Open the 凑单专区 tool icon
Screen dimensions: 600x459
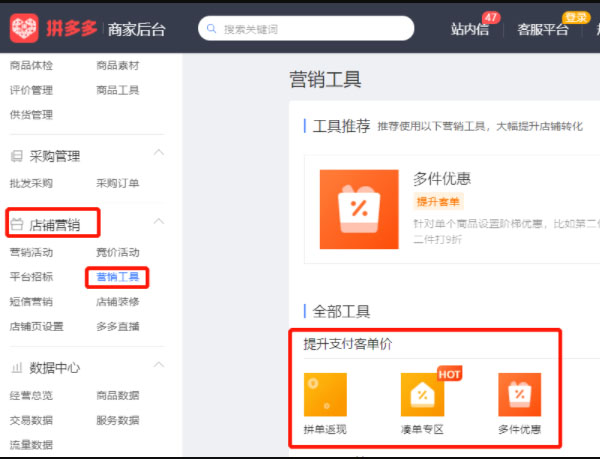coord(422,394)
